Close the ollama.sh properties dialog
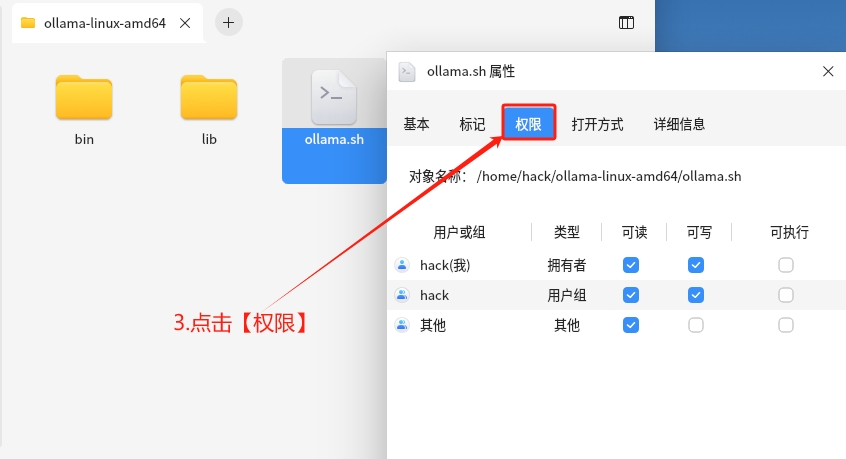The height and width of the screenshot is (459, 846). click(828, 71)
